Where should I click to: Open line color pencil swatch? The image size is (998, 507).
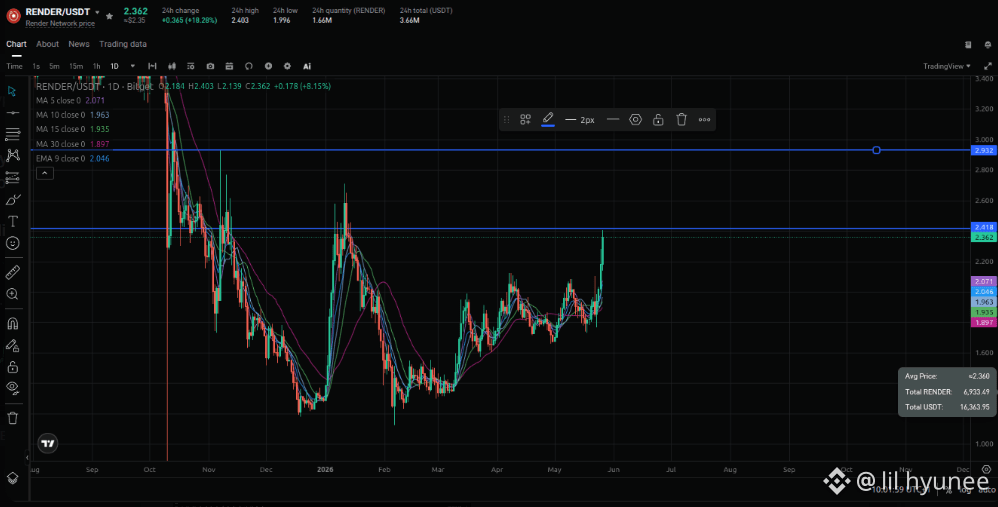coord(548,119)
